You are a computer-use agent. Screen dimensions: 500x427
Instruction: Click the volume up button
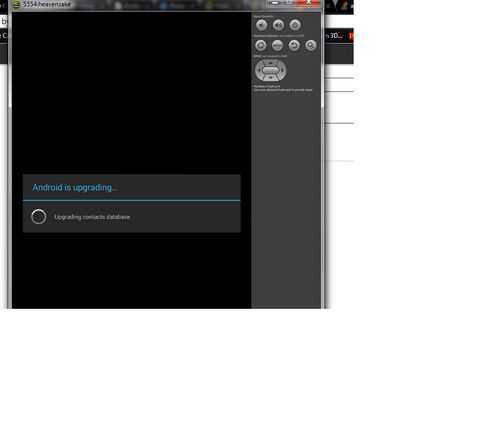coord(278,25)
